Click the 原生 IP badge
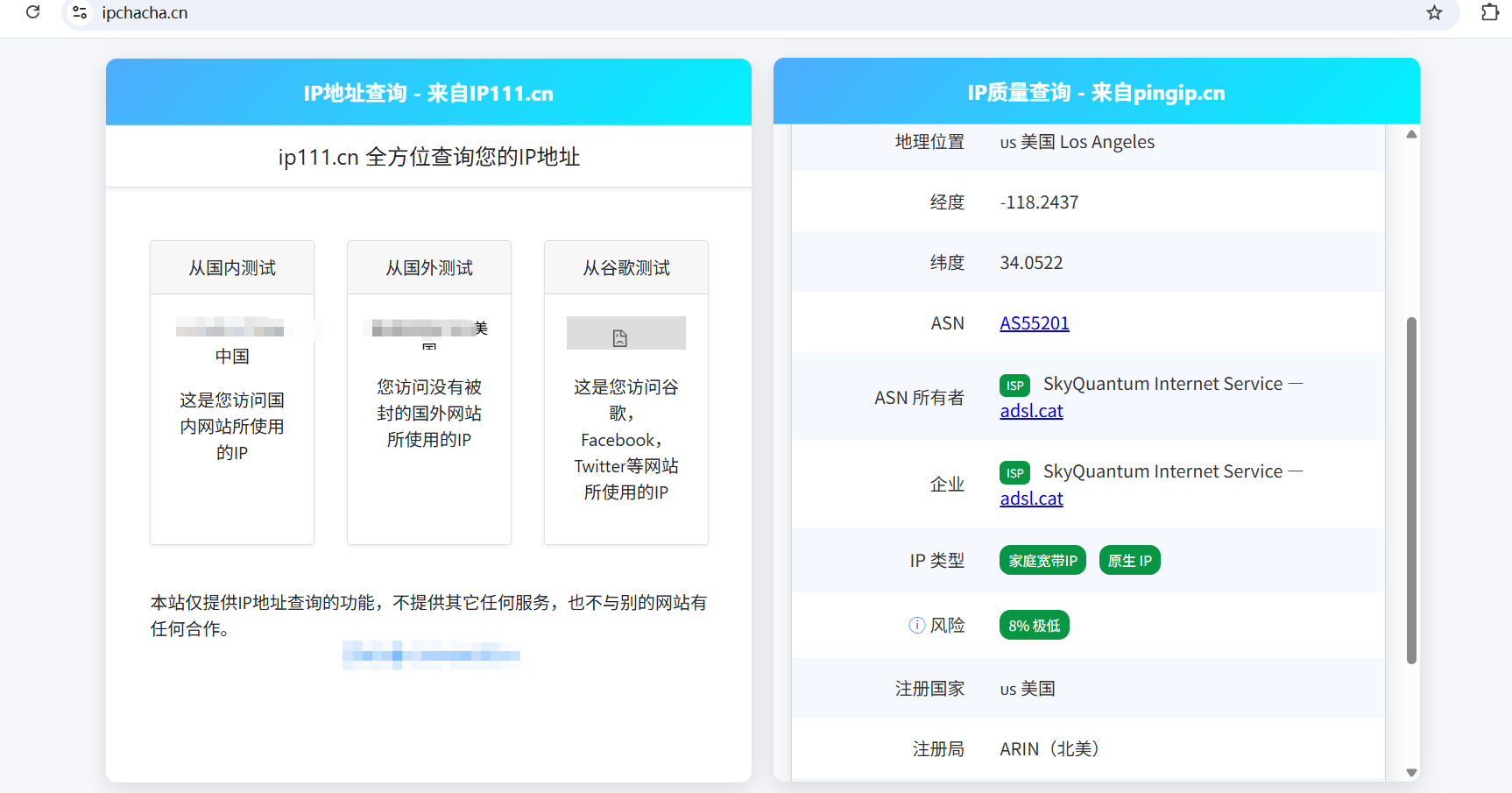Viewport: 1512px width, 793px height. 1129,561
